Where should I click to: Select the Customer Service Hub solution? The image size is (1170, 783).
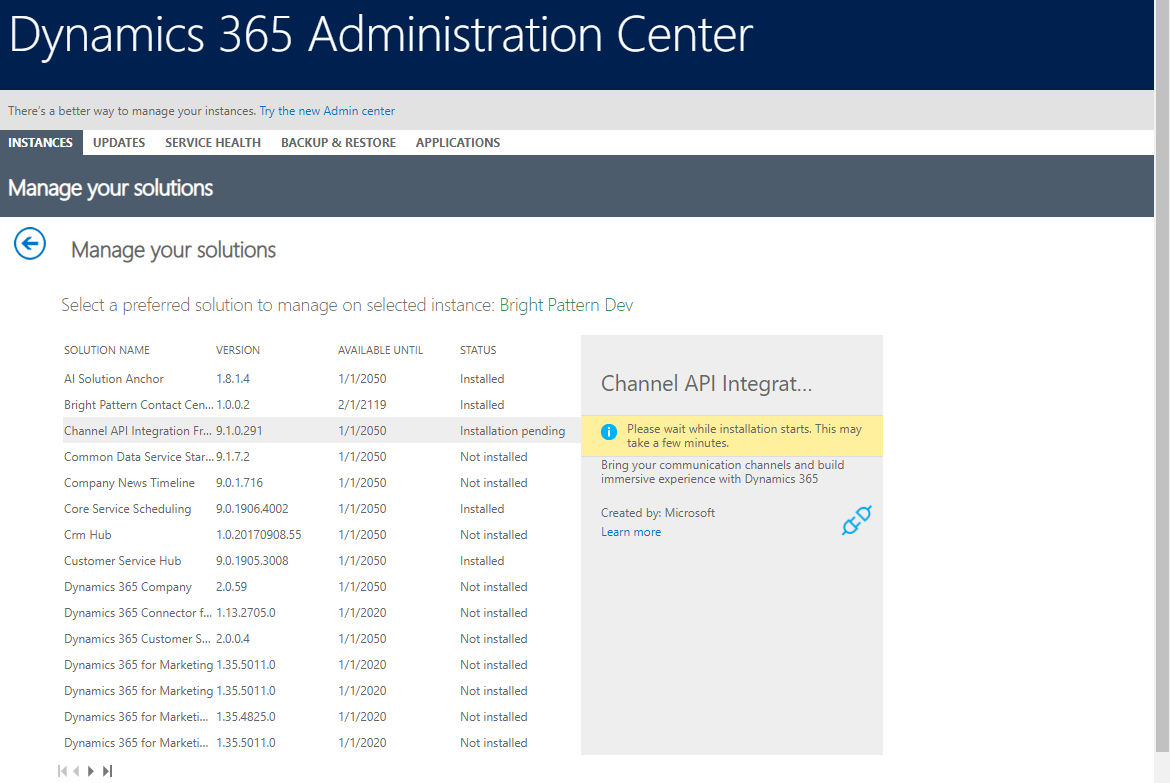click(321, 561)
